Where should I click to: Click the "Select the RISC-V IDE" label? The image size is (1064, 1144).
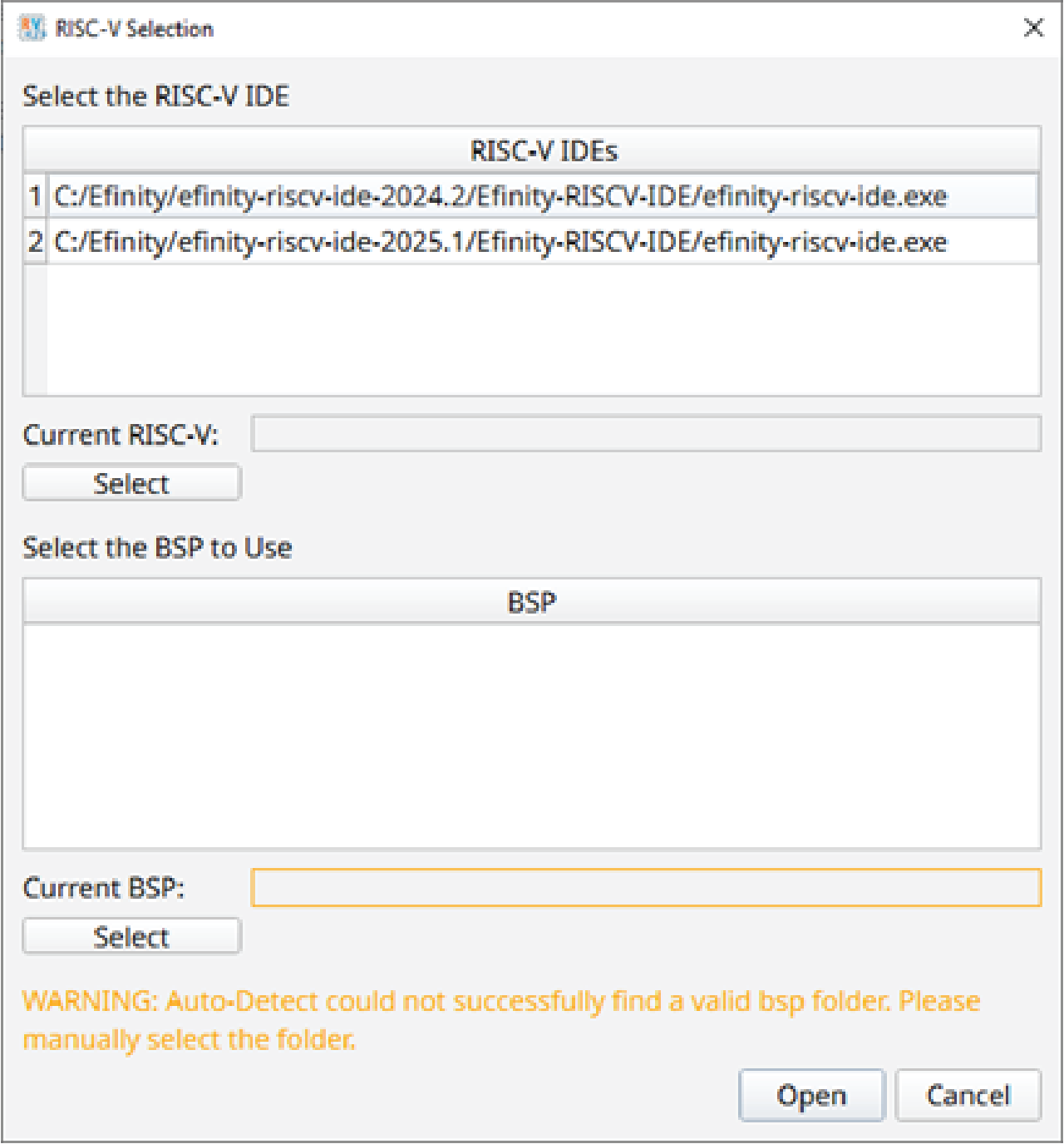tap(156, 96)
